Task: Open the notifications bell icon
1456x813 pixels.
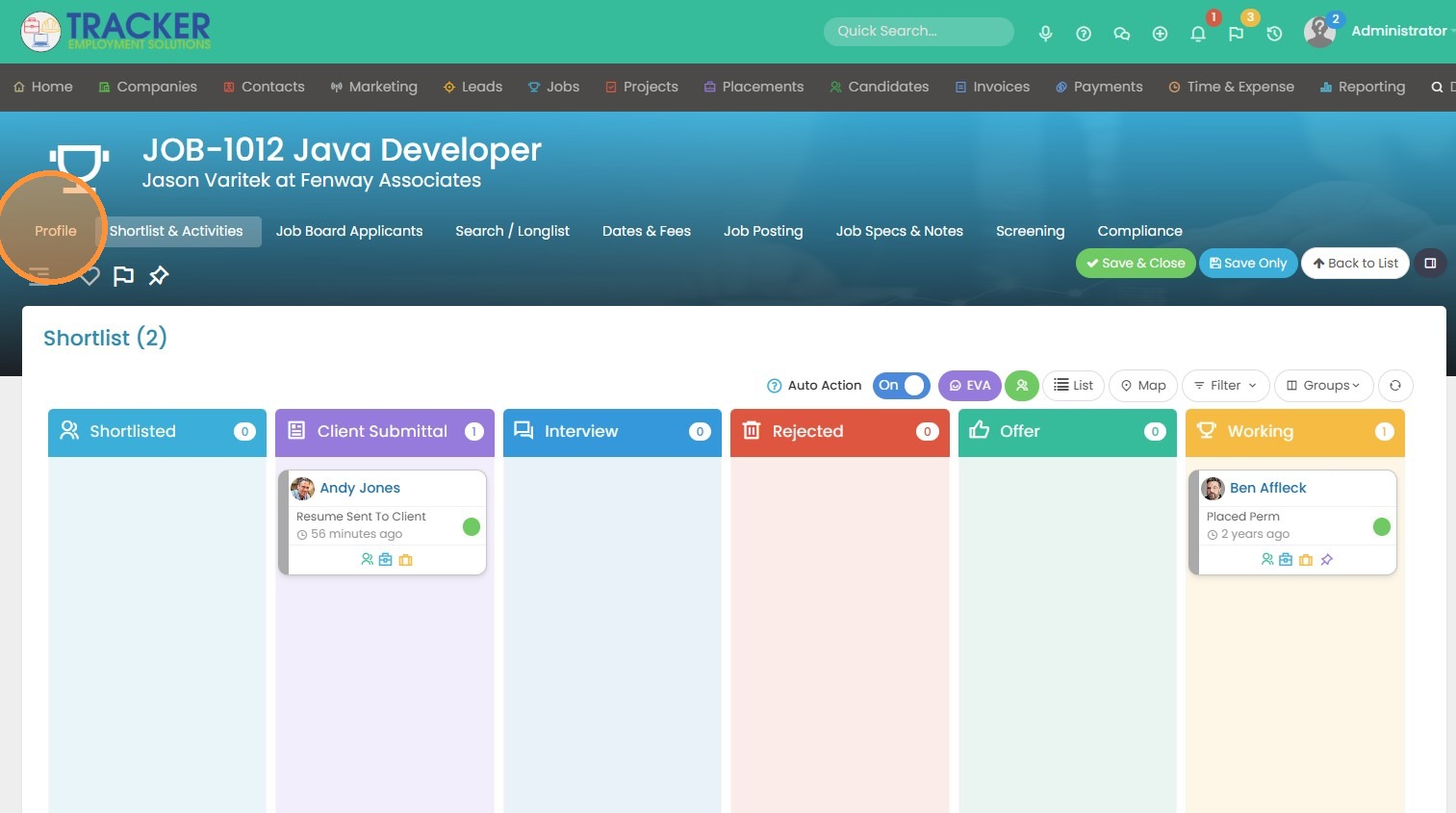Action: pos(1198,34)
